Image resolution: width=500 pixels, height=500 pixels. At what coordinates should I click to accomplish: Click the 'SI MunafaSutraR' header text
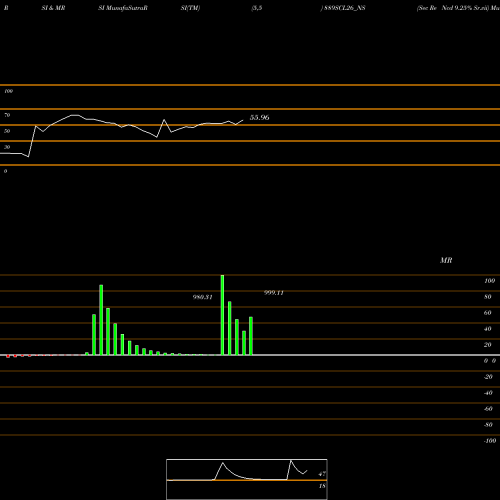click(x=123, y=8)
